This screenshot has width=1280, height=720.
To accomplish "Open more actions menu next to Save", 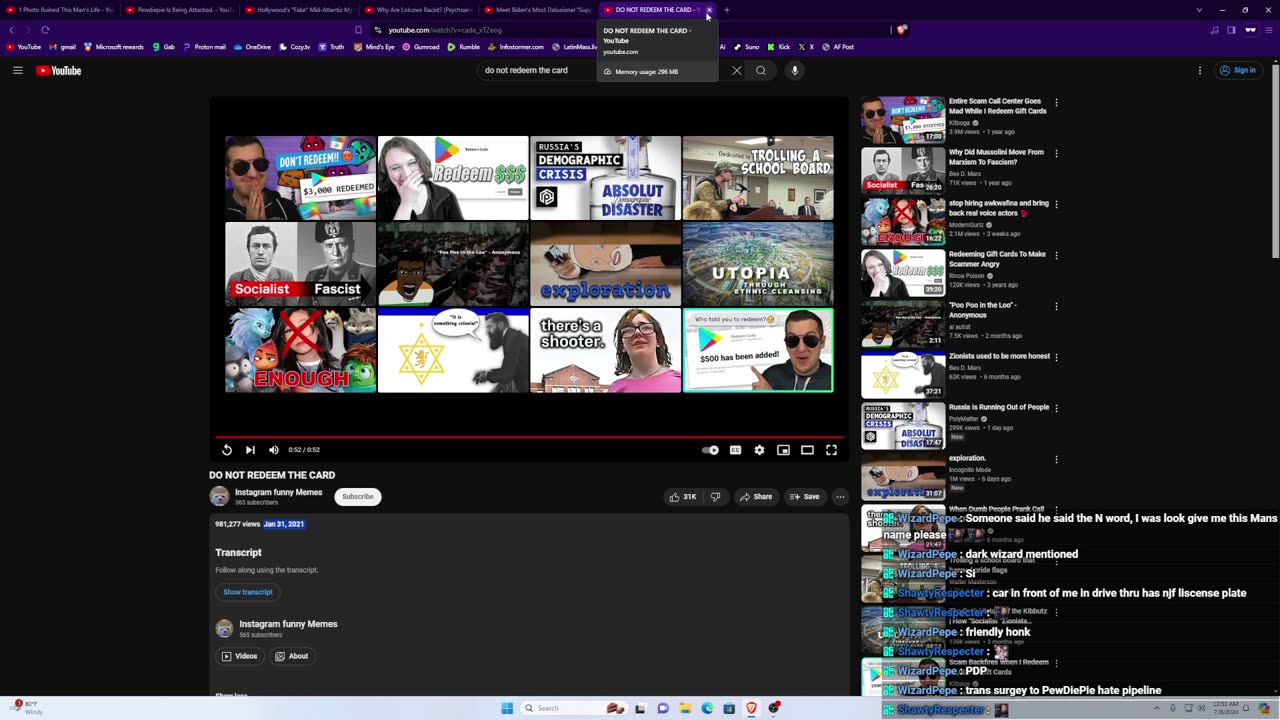I will point(840,496).
